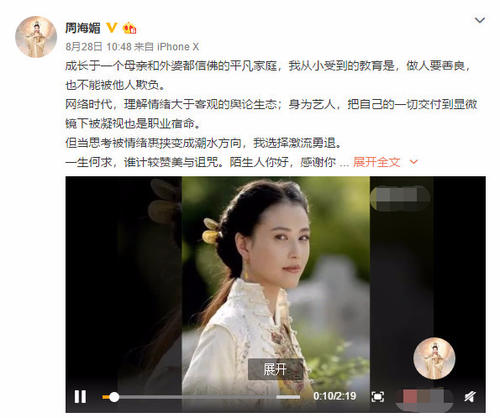Open the post timestamp 8月28日 10:48
The image size is (500, 418).
(x=98, y=47)
